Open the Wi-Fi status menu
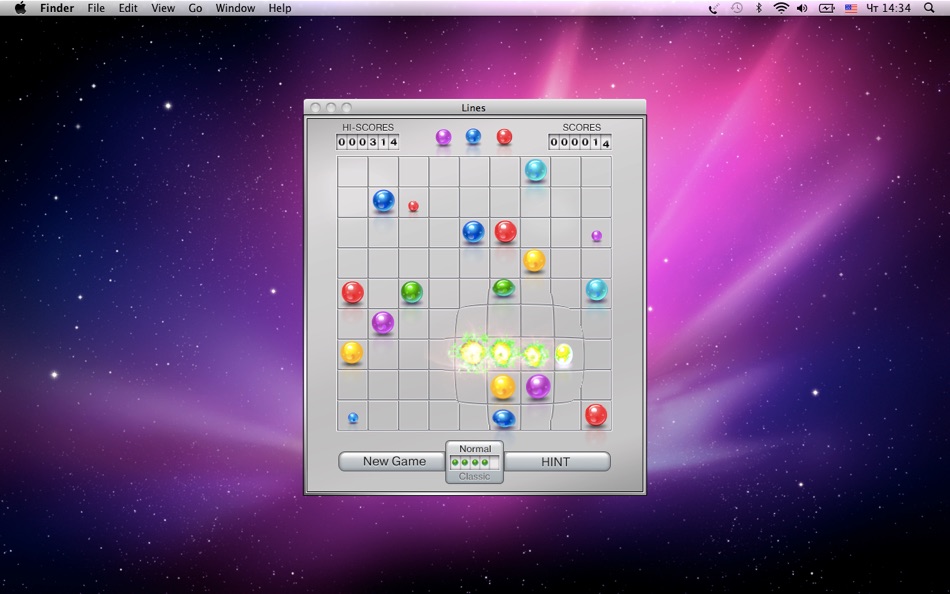Image resolution: width=950 pixels, height=594 pixels. 781,8
